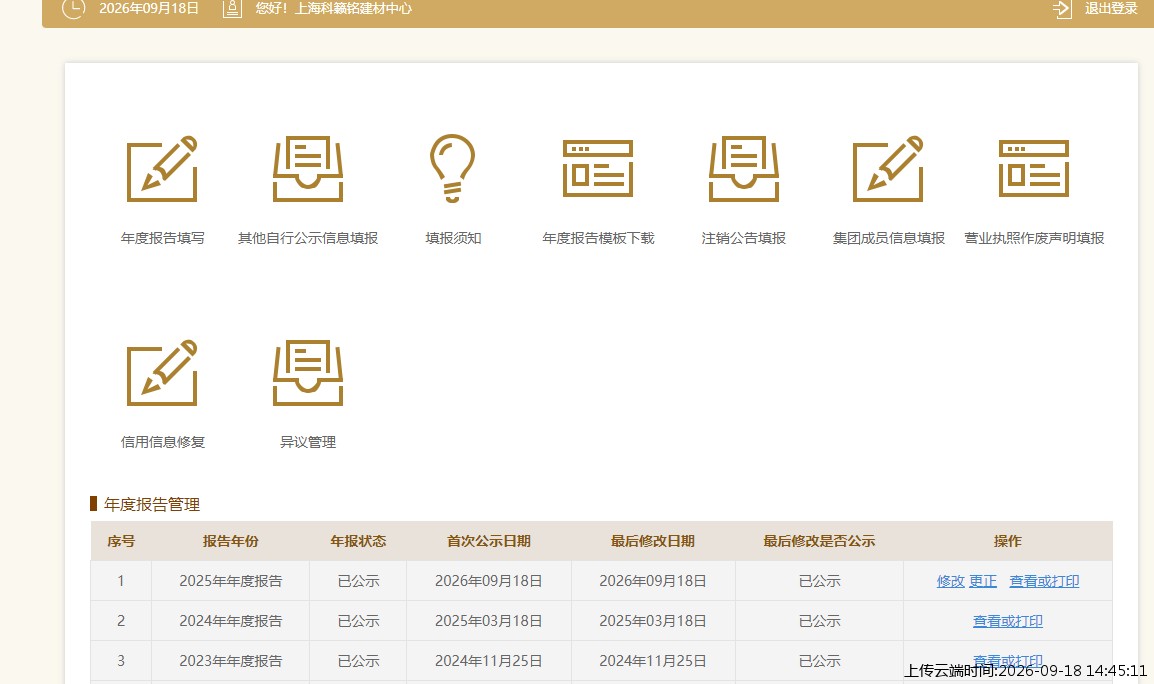Click the 序号 column header
This screenshot has height=684, width=1154.
121,541
